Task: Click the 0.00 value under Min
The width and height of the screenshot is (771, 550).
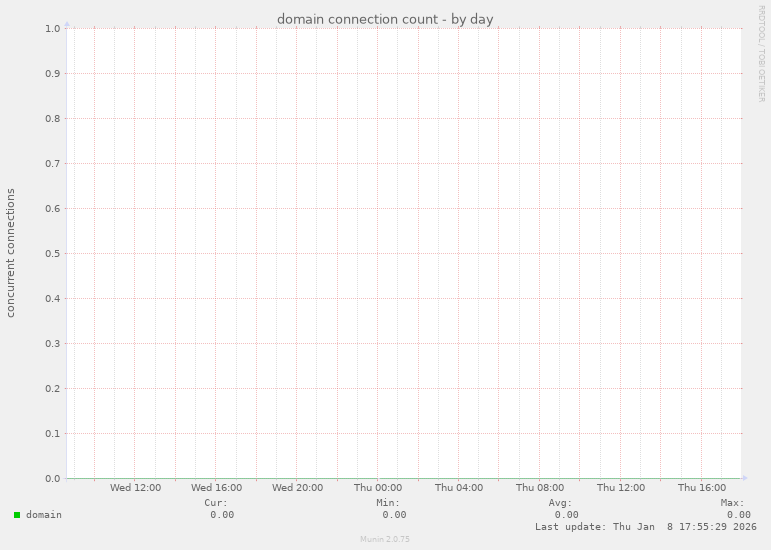Action: (394, 515)
